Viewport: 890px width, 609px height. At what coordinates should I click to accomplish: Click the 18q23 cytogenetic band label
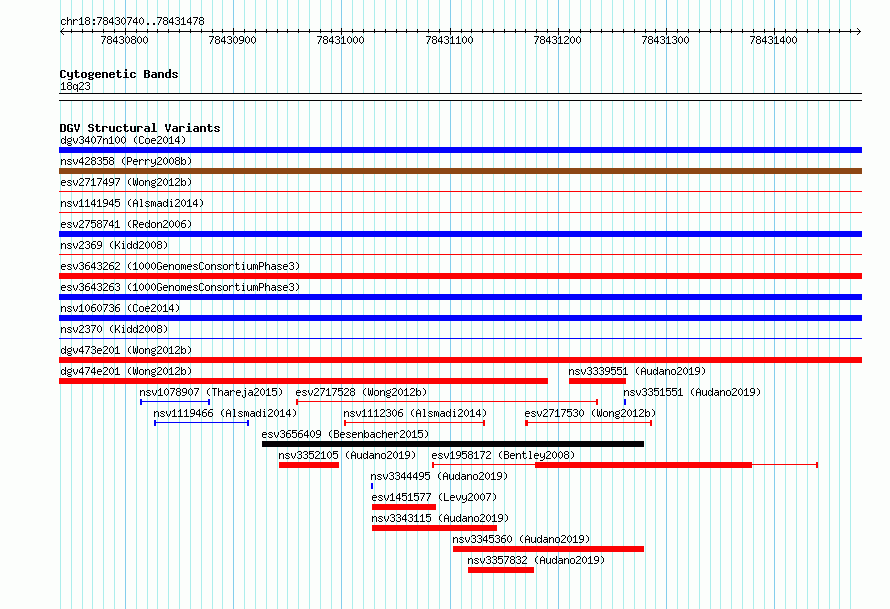point(75,86)
